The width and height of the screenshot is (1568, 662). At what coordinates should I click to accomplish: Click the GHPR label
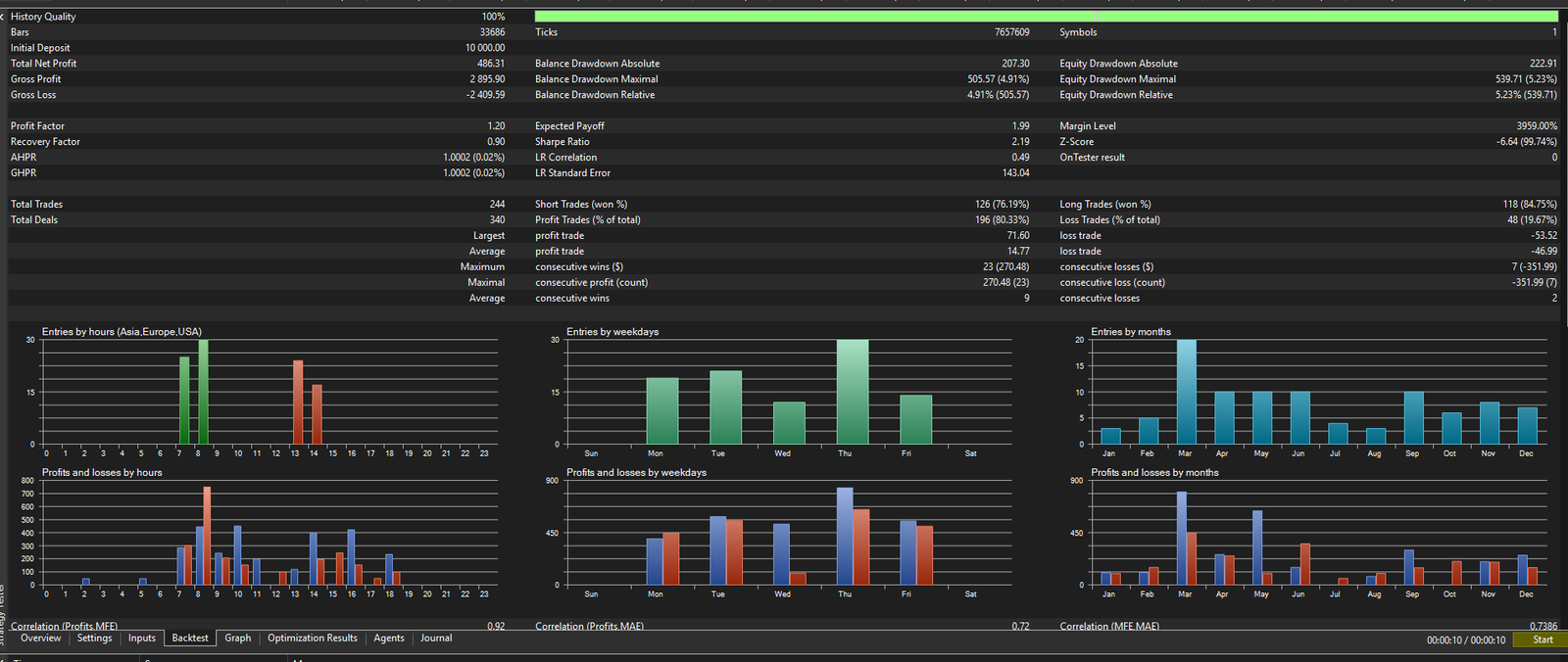[x=24, y=173]
